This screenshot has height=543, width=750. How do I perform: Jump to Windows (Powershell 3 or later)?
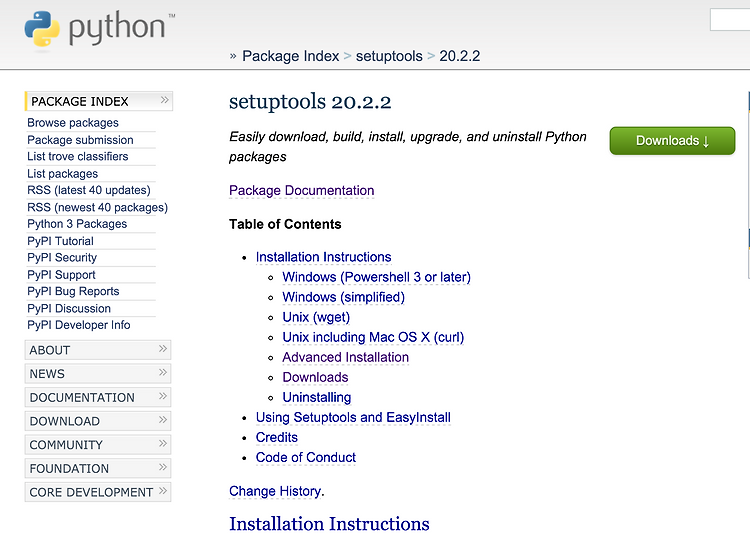[x=376, y=277]
